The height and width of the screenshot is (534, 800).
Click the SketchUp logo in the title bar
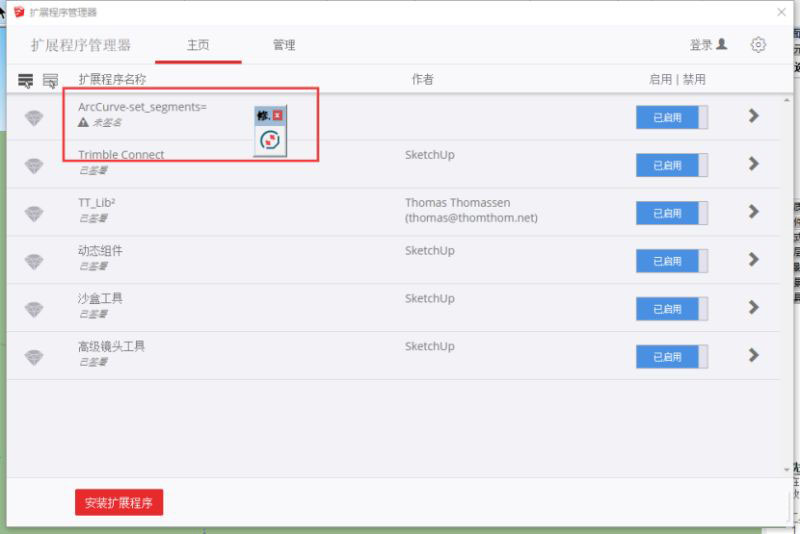(x=19, y=12)
